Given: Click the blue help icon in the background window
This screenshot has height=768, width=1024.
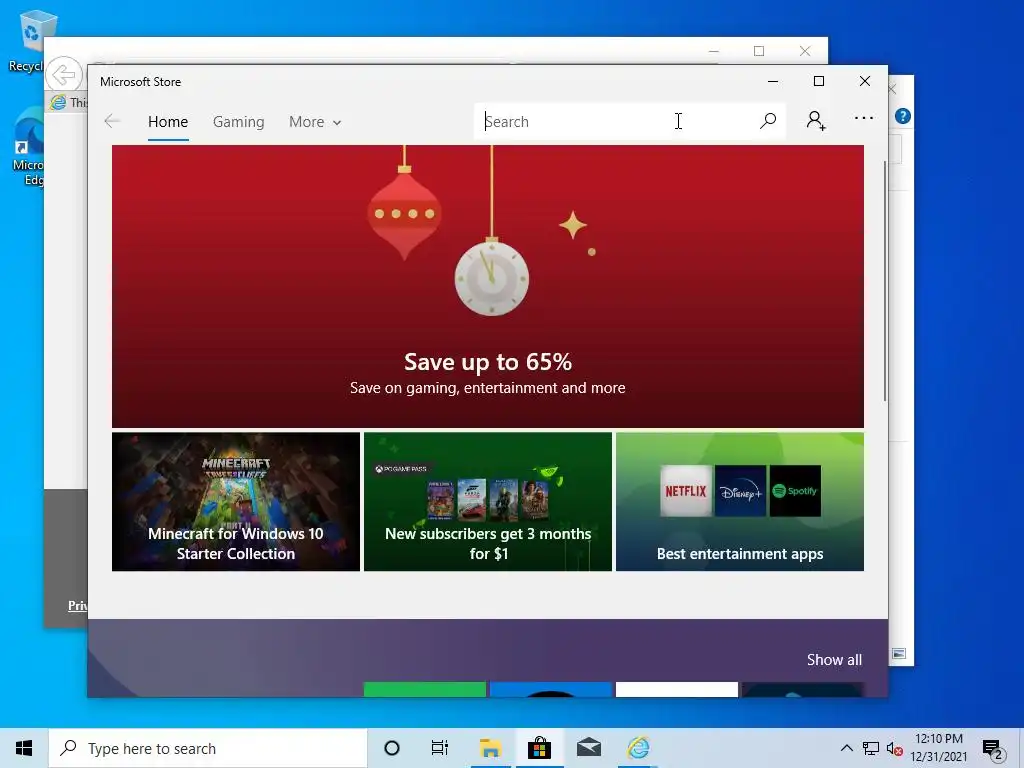Looking at the screenshot, I should [903, 116].
